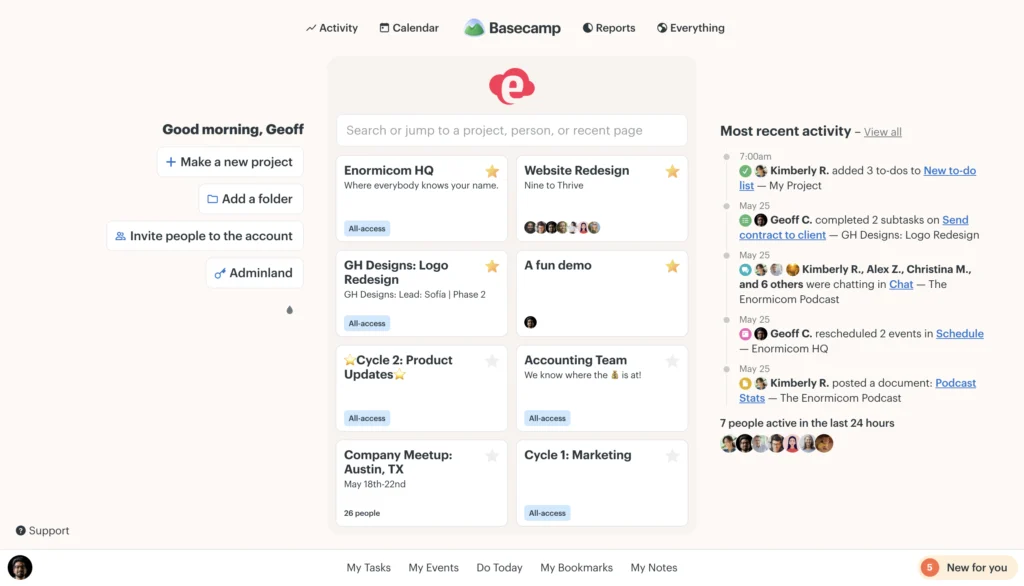Open the Chat link in activity feed

901,284
